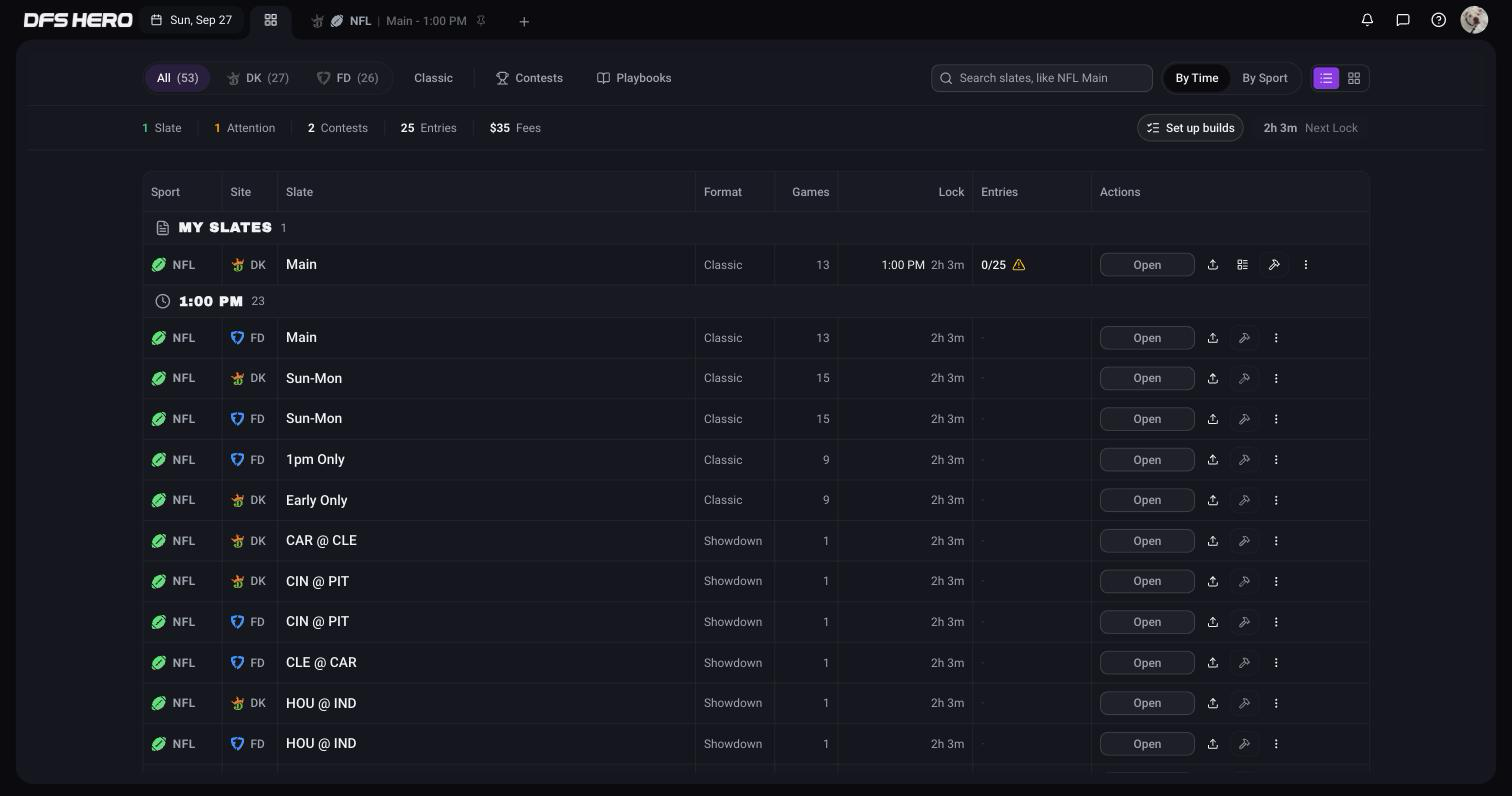
Task: Group slates By Time
Action: (x=1196, y=78)
